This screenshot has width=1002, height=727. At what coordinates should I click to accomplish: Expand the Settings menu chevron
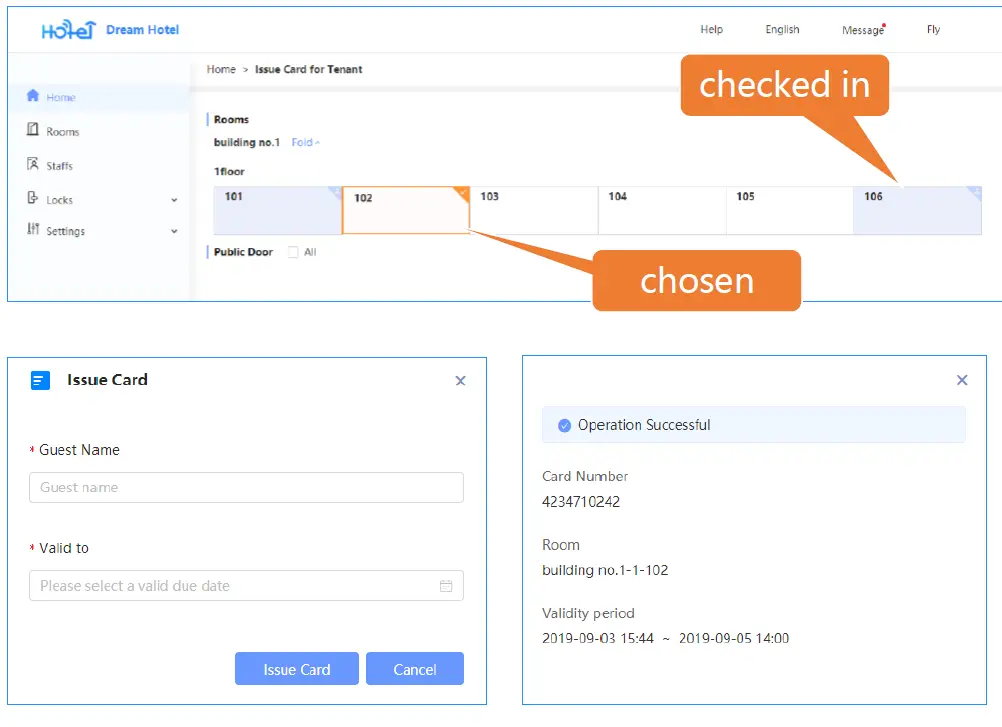click(174, 231)
